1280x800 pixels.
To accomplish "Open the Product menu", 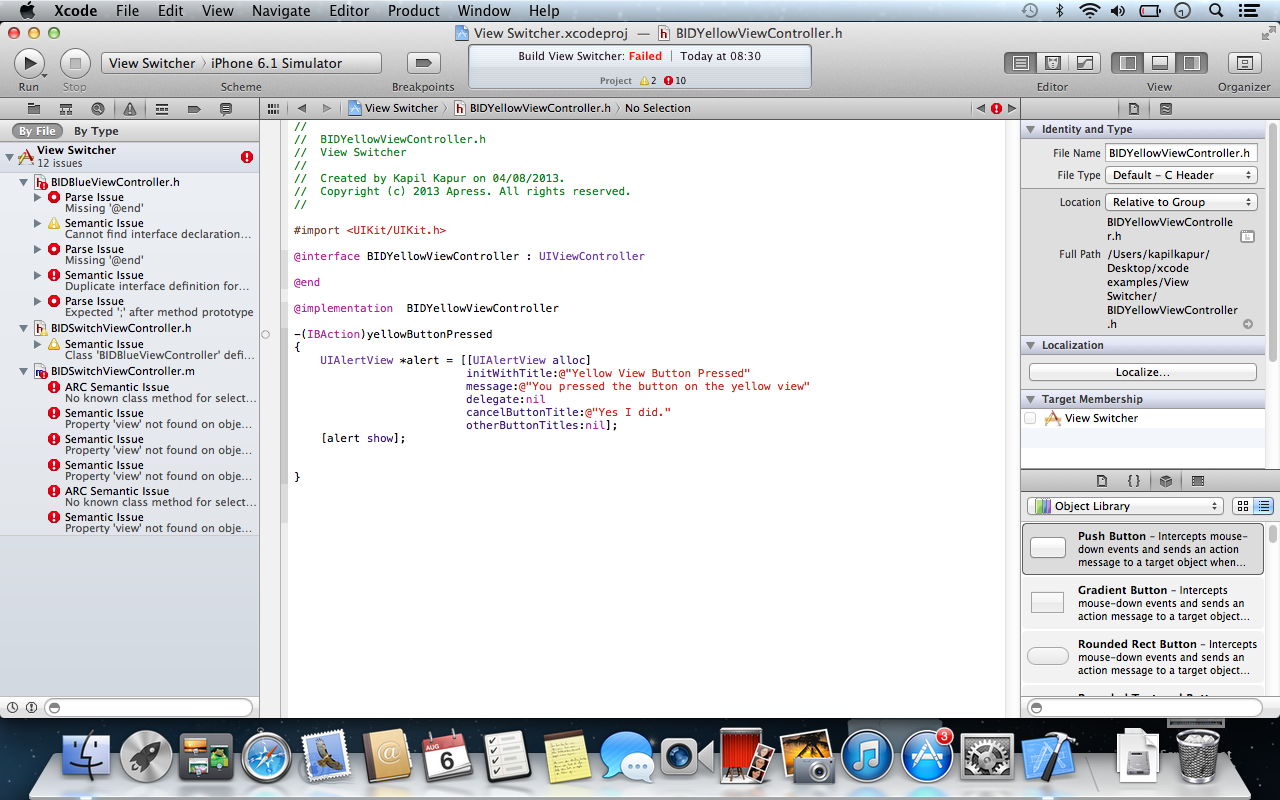I will click(x=413, y=11).
